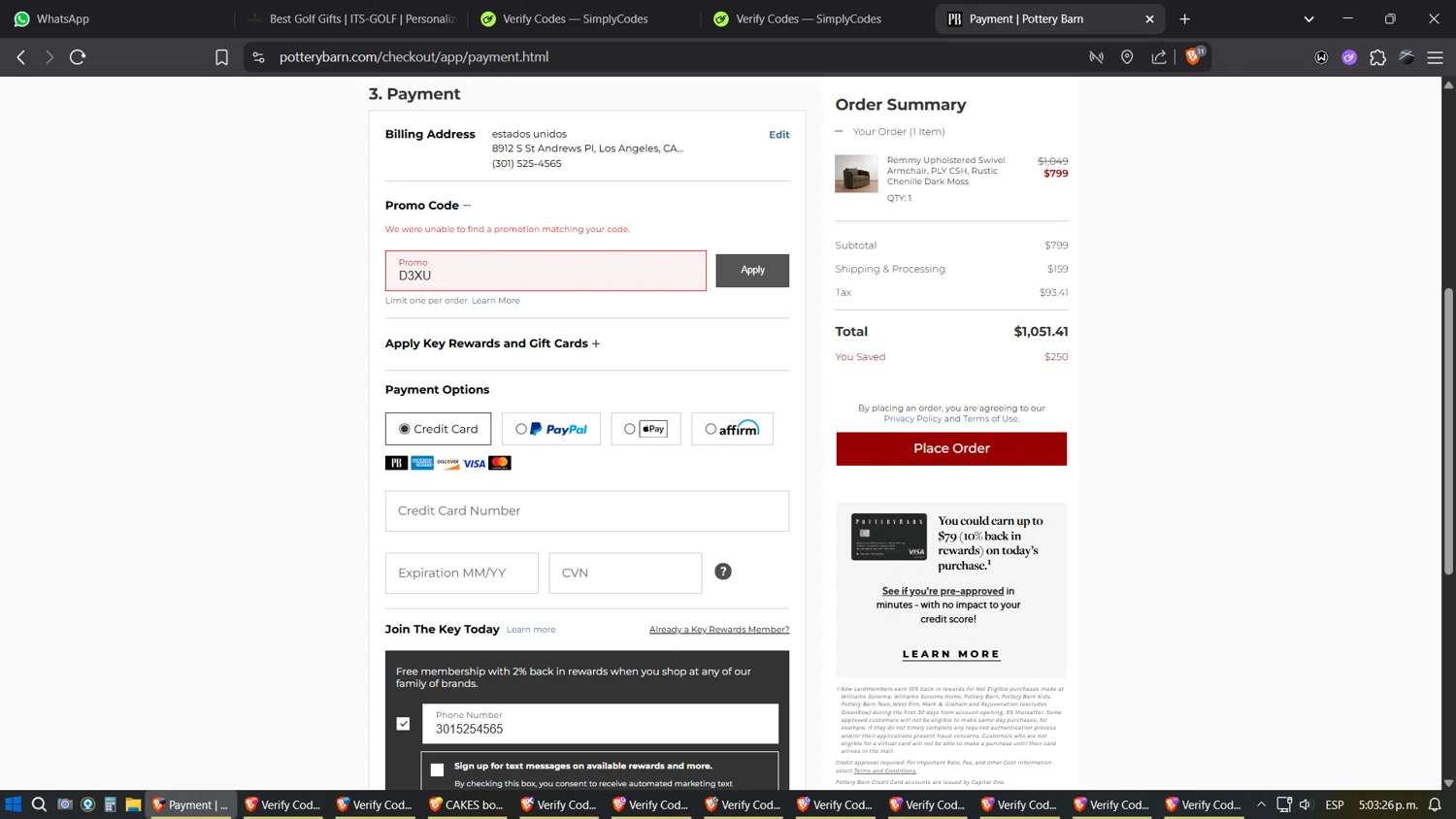Open Brave Shields lion icon

point(1194,56)
